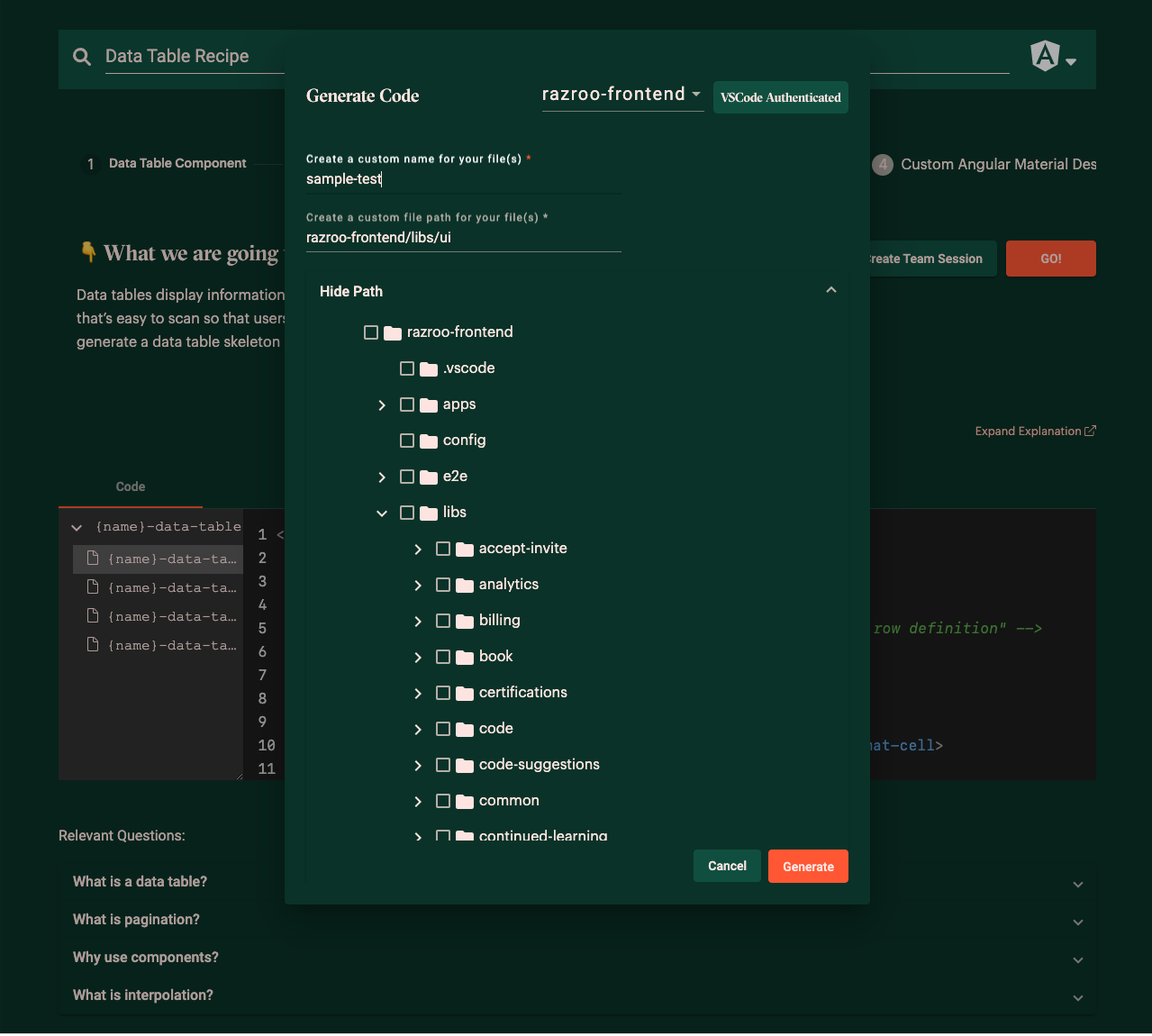Click the fourth {name}-data-ta... file icon
Viewport: 1152px width, 1036px height.
(92, 645)
